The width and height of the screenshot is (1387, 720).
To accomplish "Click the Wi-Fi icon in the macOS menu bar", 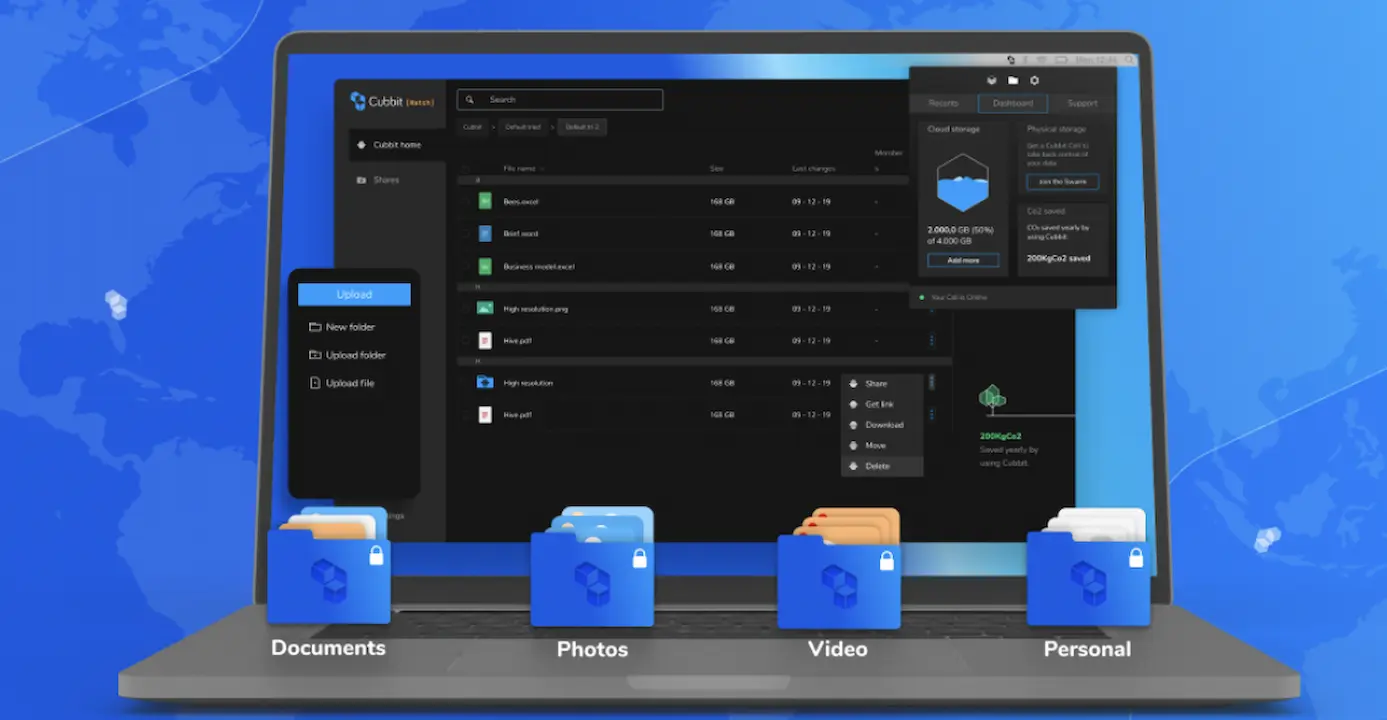I will tap(1040, 61).
